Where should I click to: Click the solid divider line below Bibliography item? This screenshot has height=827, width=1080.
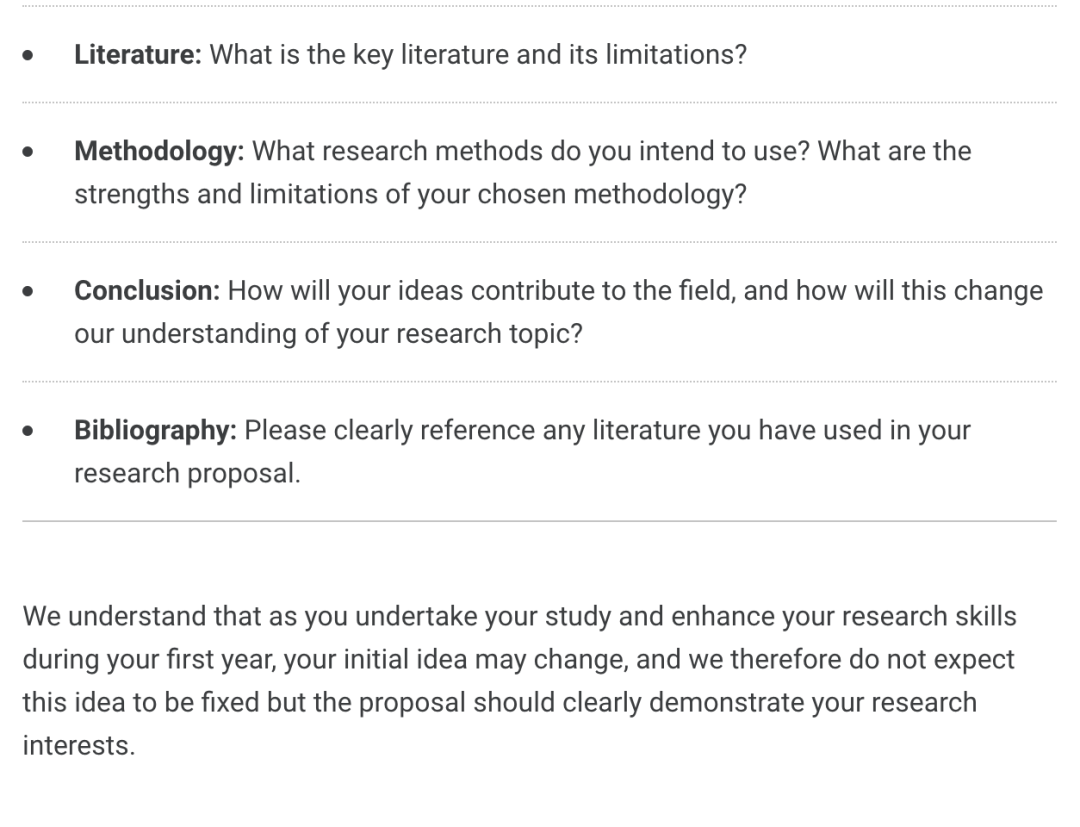coord(540,521)
